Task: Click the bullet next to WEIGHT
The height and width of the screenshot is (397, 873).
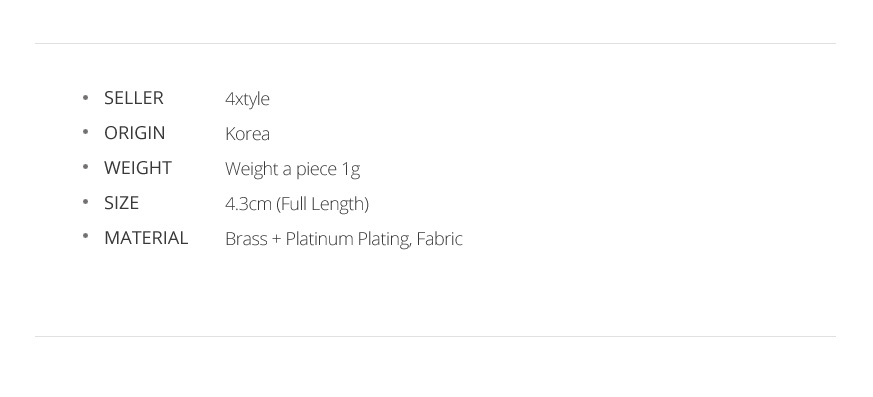Action: [85, 167]
